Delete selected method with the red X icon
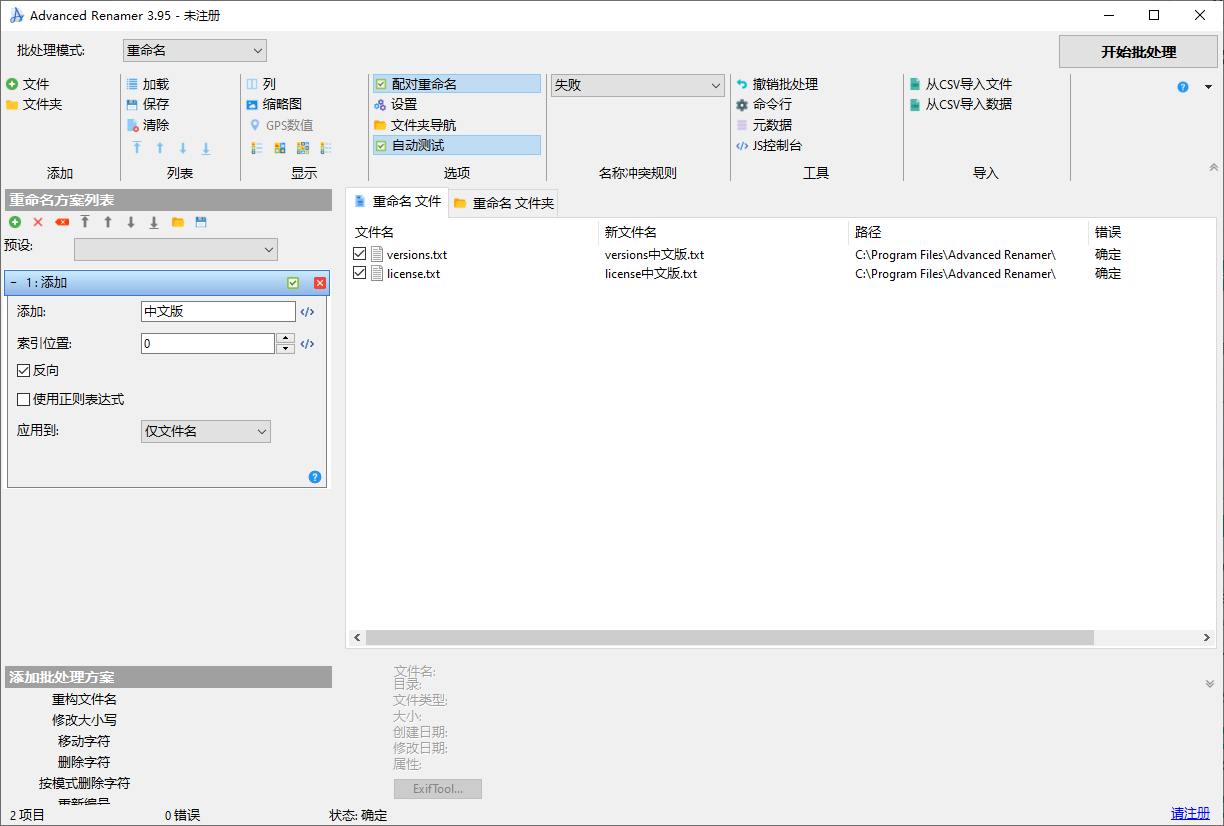This screenshot has width=1224, height=826. coord(38,222)
